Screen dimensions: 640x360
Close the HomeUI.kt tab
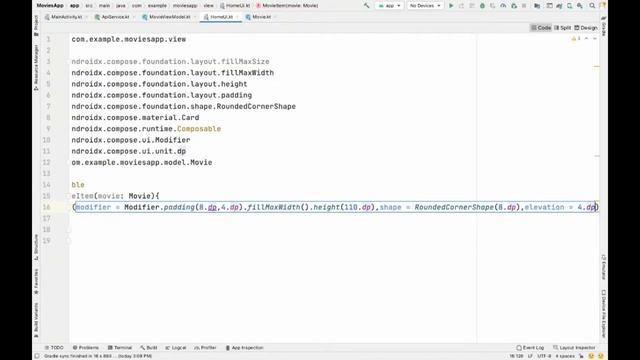pyautogui.click(x=238, y=17)
